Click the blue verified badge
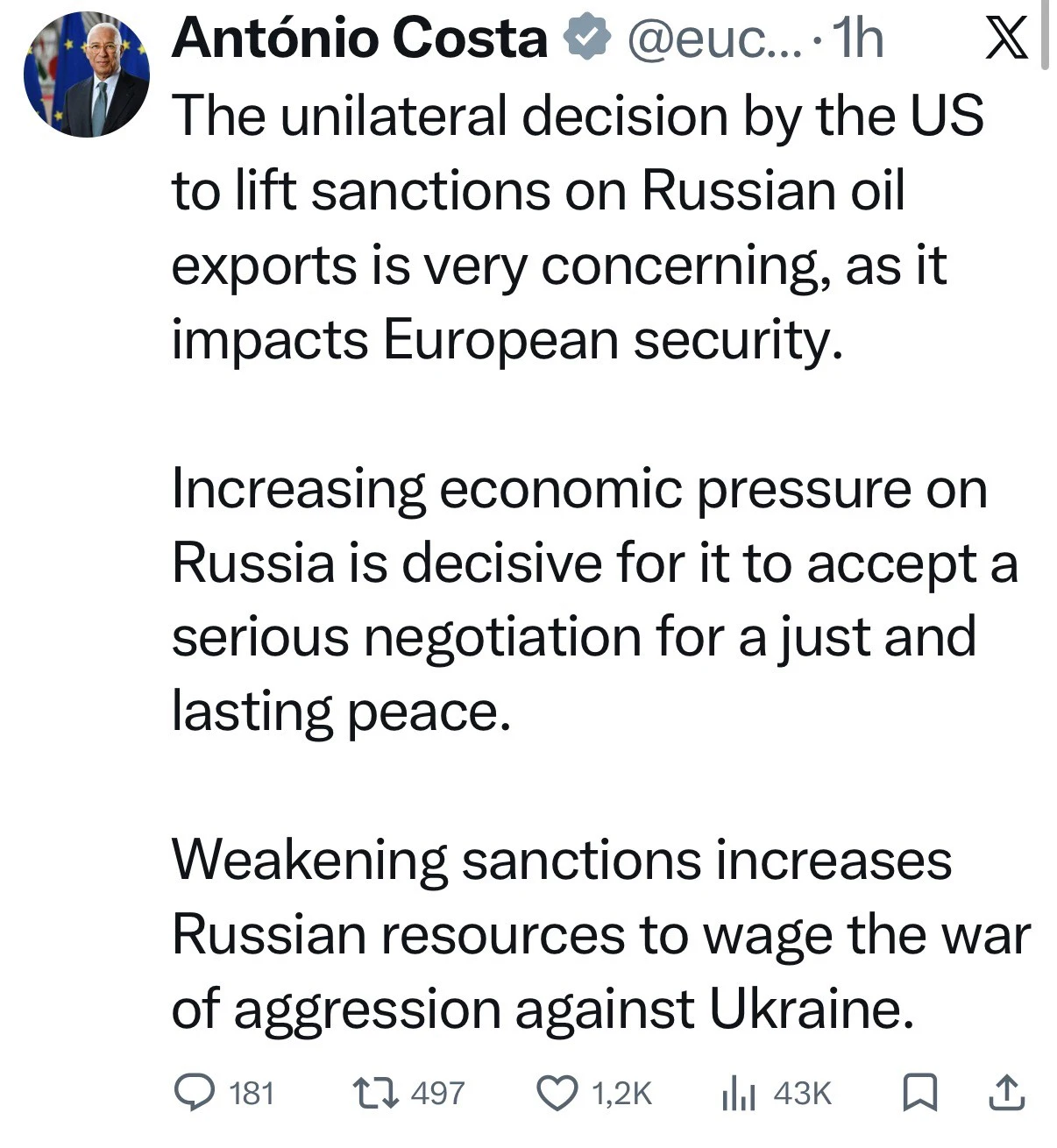 click(586, 39)
